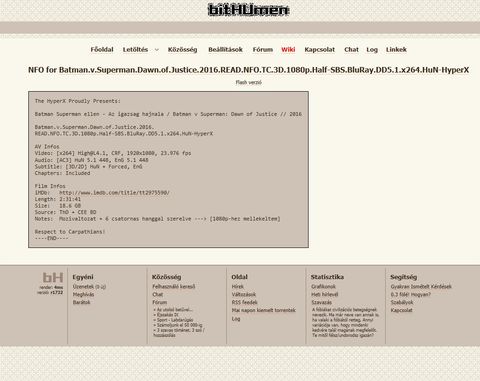Open 'Az utolsó betűvel...' forum topic
480x381 pixels.
coord(174,310)
